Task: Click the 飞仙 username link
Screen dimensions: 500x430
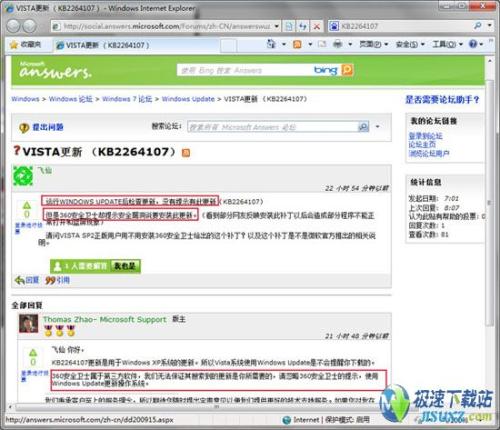Action: click(44, 170)
